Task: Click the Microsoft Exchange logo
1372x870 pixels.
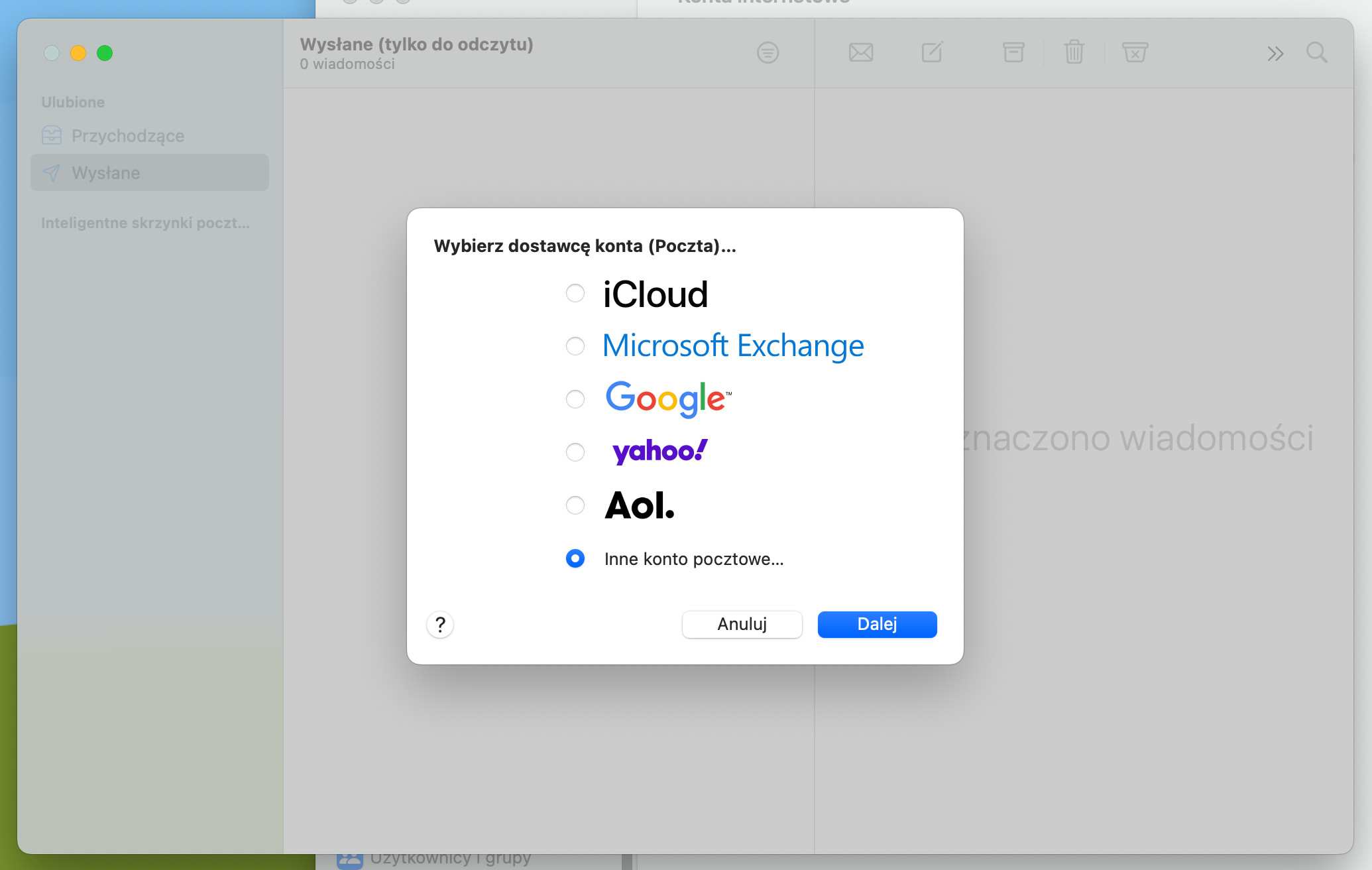Action: 733,345
